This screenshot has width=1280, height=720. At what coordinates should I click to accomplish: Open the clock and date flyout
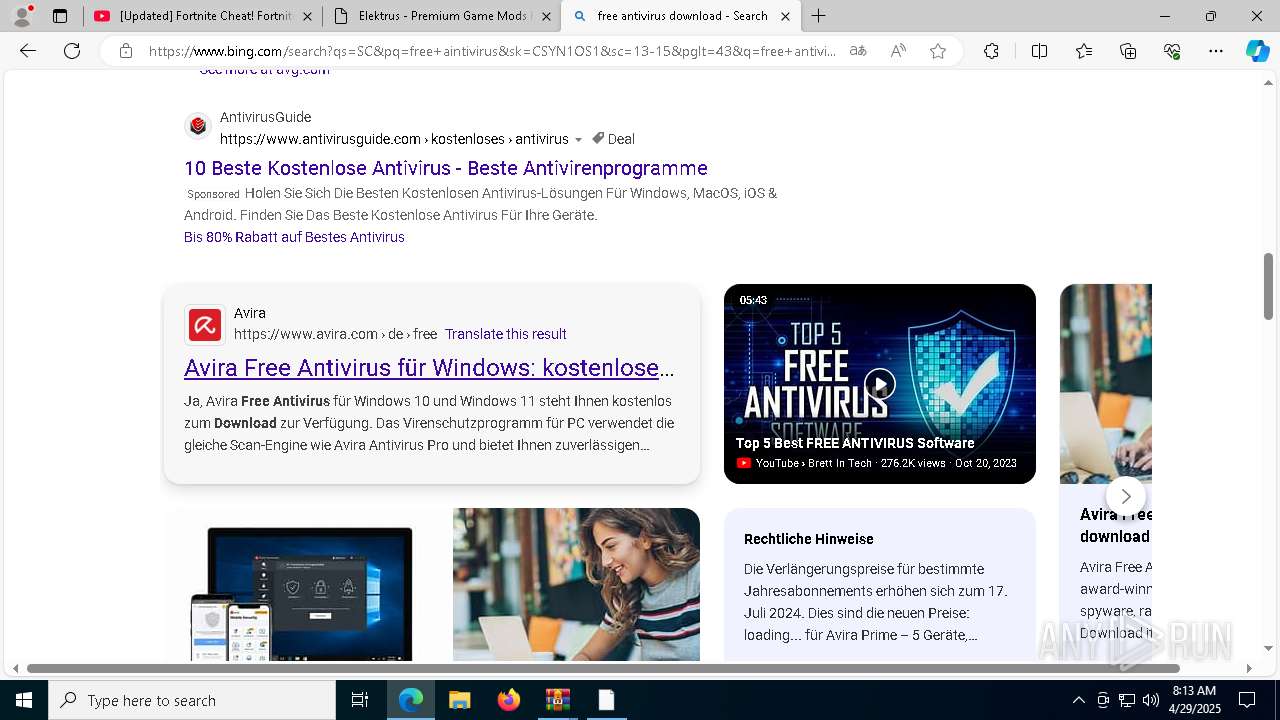point(1194,700)
